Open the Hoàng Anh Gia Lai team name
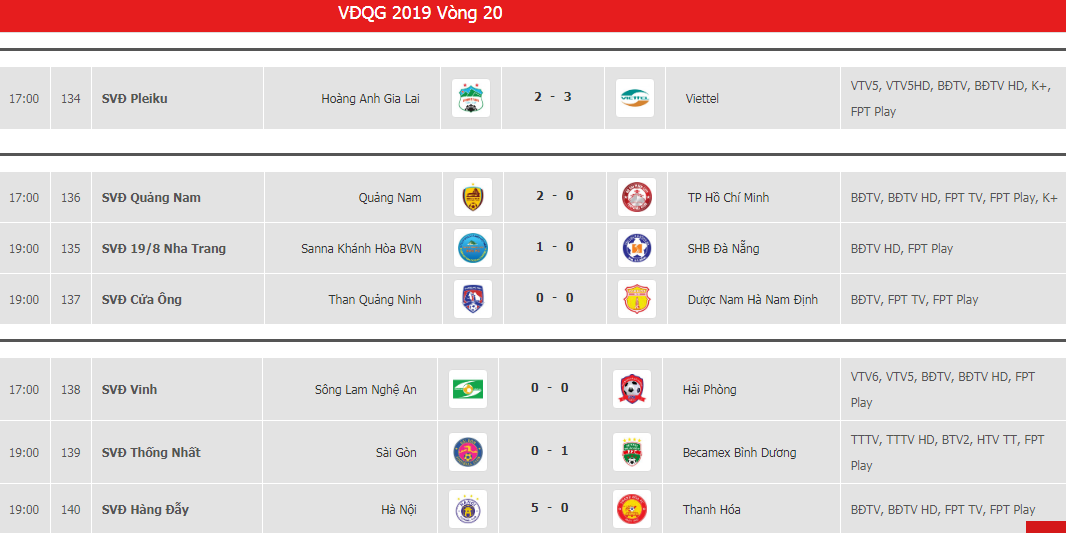The height and width of the screenshot is (533, 1066). point(371,99)
